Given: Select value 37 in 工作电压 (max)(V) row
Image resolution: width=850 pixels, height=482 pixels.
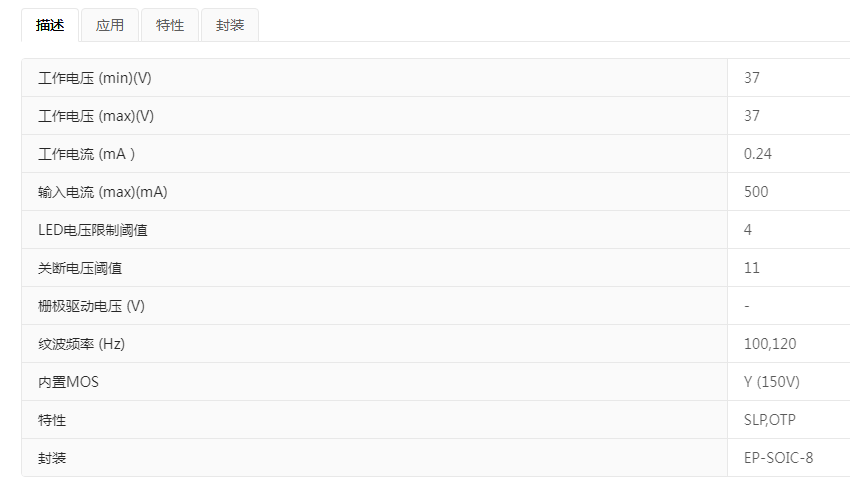Looking at the screenshot, I should (752, 116).
